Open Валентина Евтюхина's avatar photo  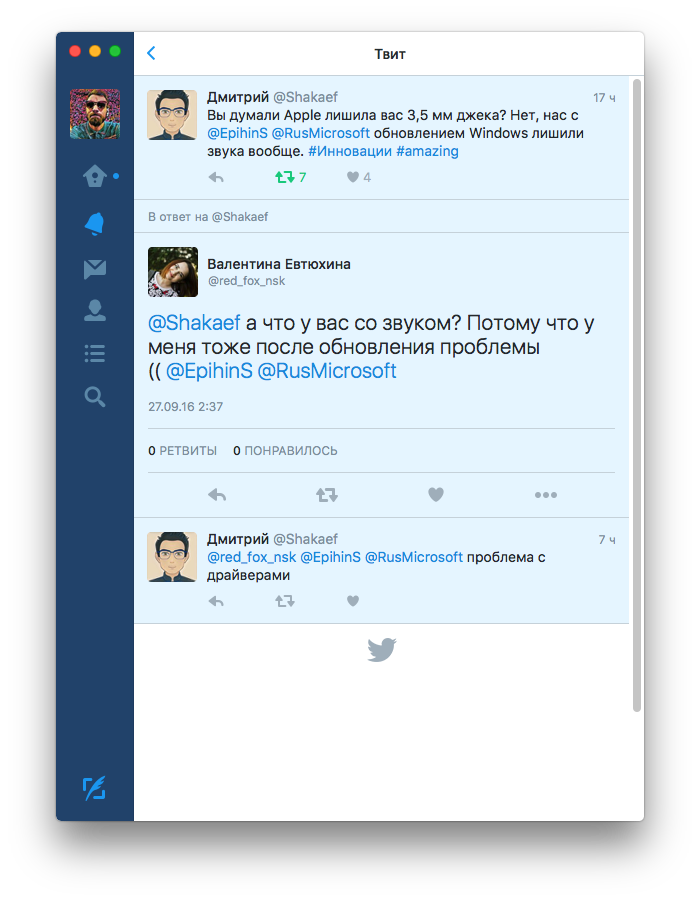[x=173, y=272]
